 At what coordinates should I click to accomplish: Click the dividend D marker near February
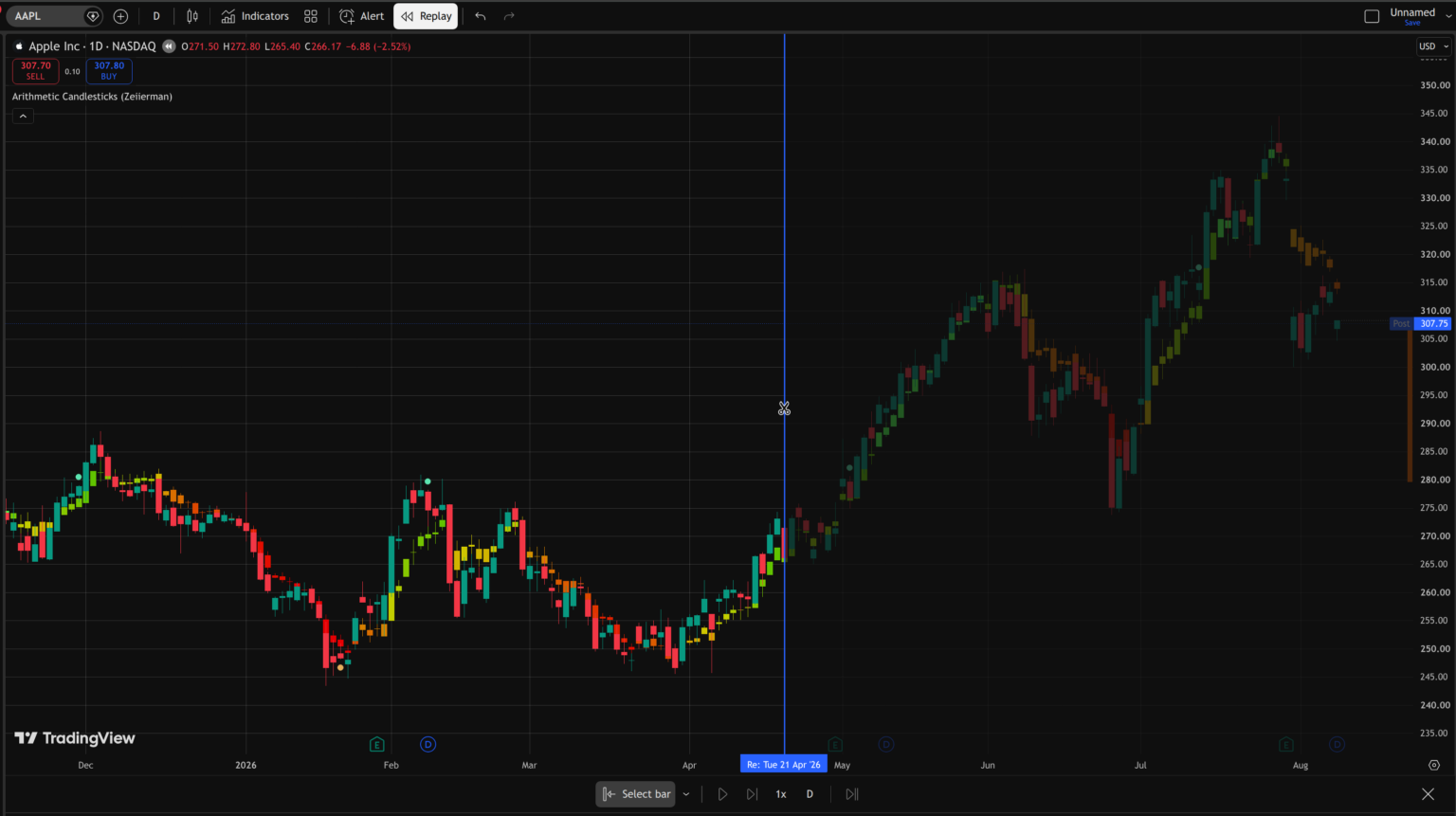(x=428, y=744)
